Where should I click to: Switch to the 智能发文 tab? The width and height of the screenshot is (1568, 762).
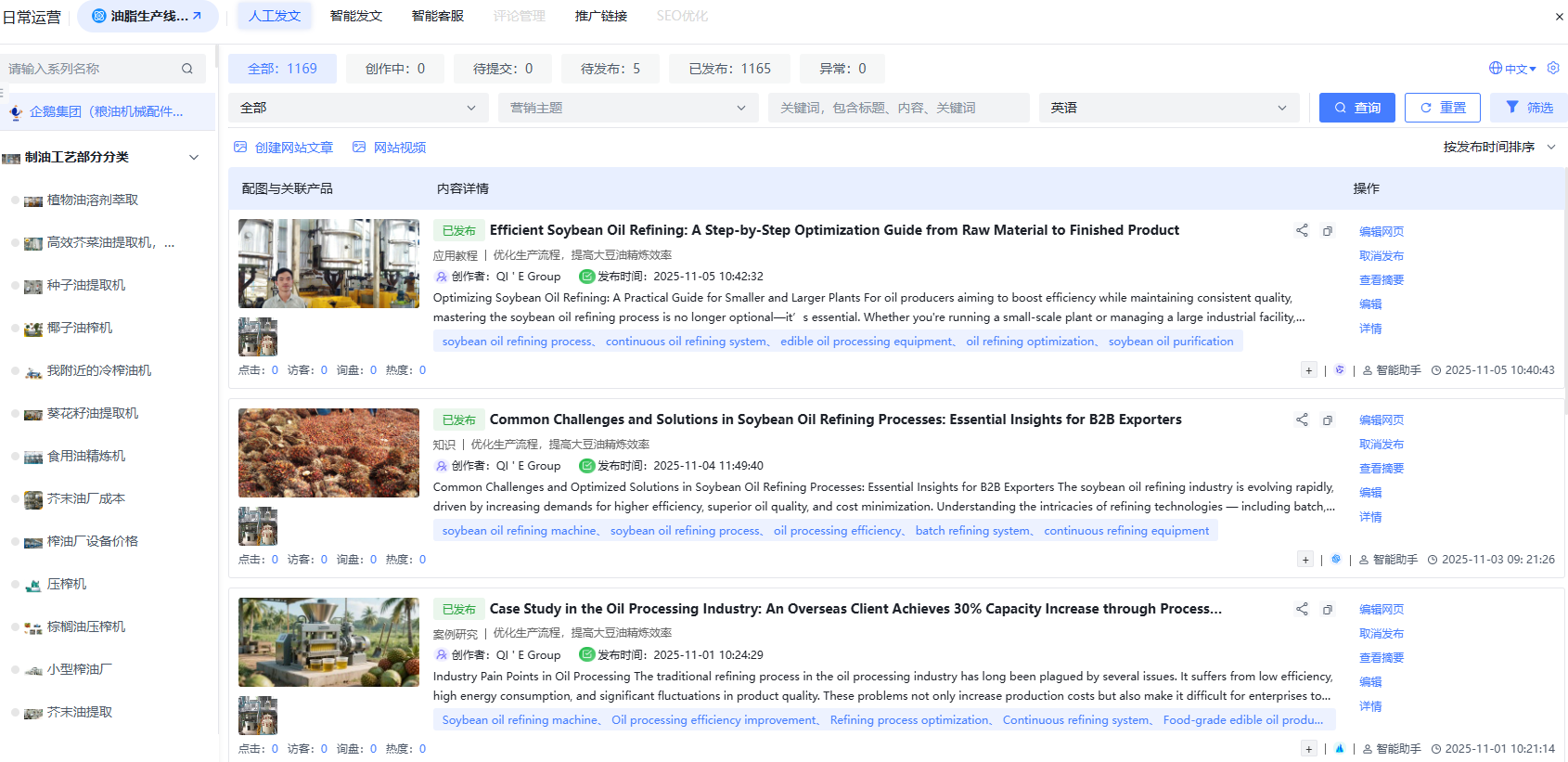(356, 16)
